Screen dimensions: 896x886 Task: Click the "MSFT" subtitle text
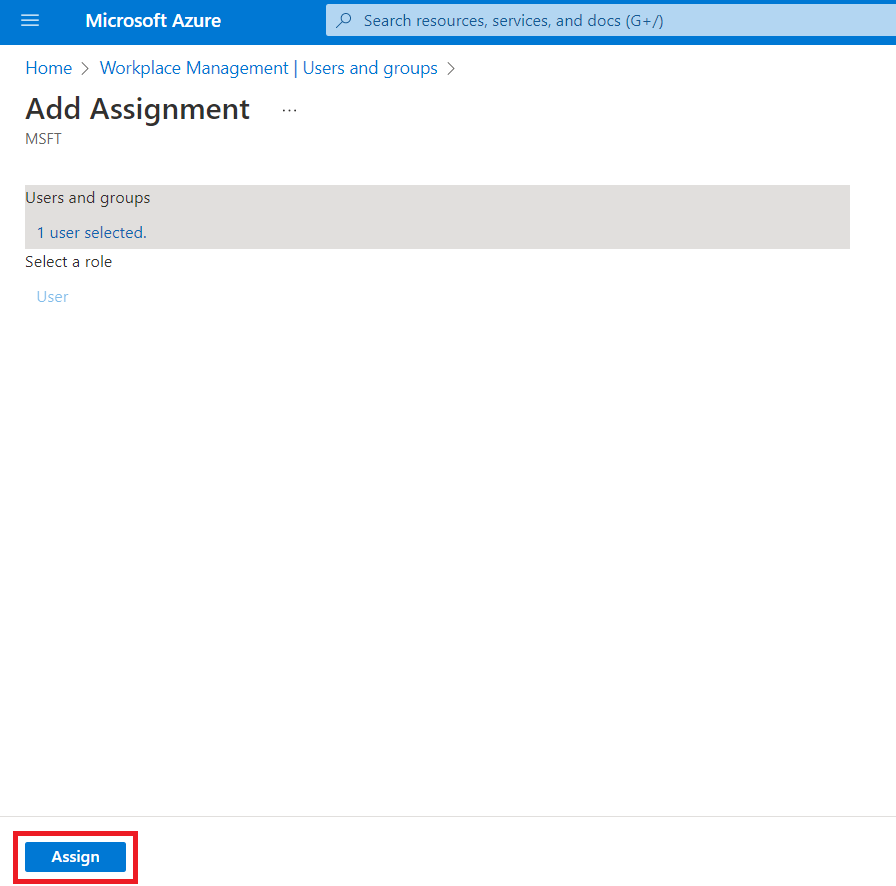(43, 139)
